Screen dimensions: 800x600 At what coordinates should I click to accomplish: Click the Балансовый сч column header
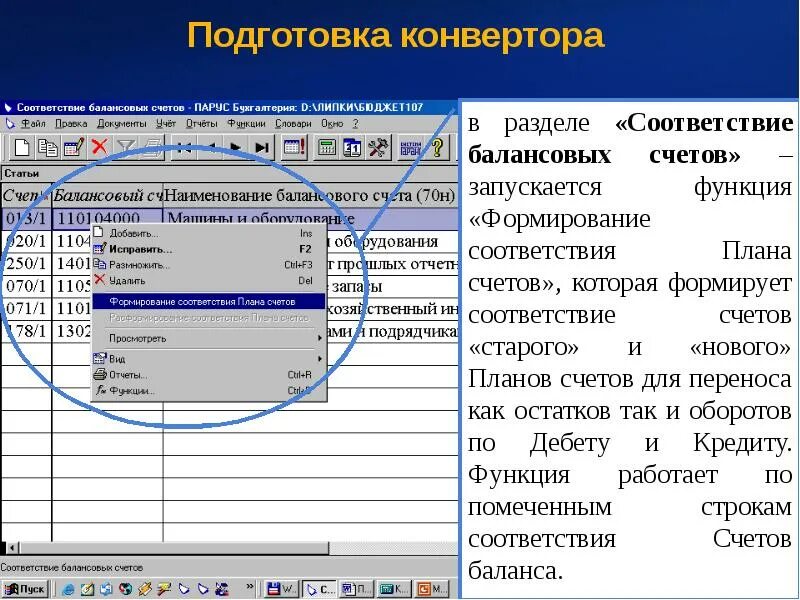(108, 195)
